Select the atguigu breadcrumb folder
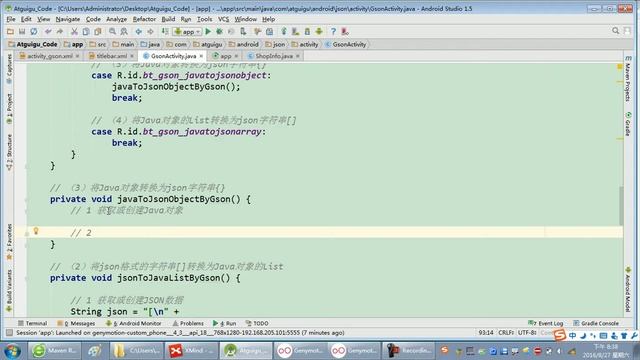This screenshot has height=360, width=640. pos(208,44)
